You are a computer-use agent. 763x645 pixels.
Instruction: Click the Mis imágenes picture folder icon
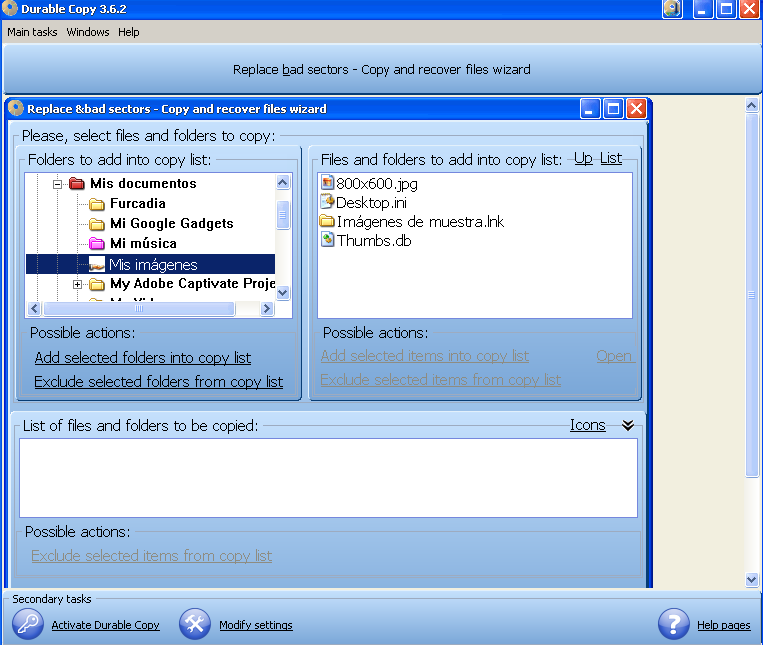97,264
